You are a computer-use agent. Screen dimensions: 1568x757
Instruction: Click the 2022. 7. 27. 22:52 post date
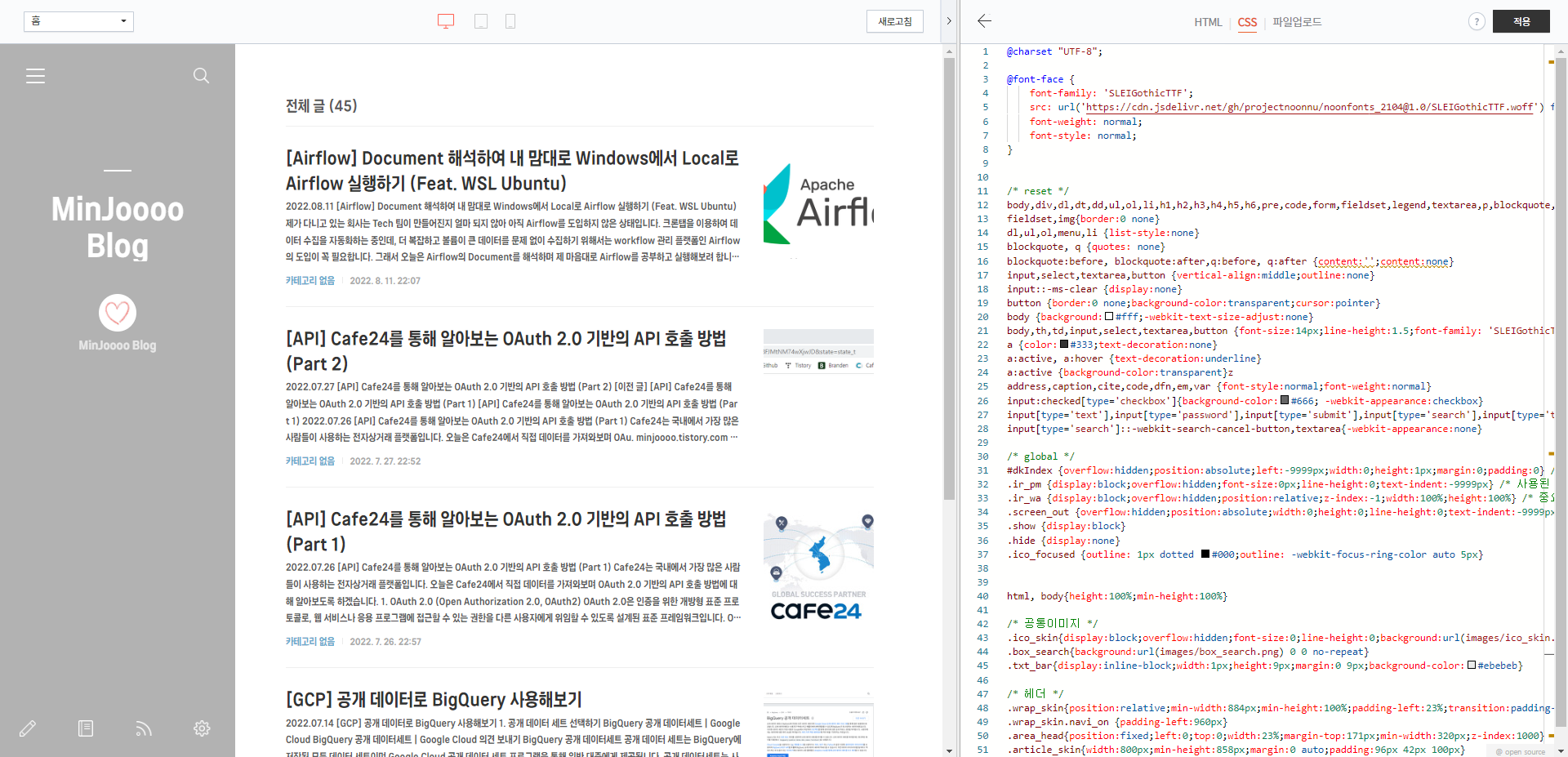coord(385,461)
